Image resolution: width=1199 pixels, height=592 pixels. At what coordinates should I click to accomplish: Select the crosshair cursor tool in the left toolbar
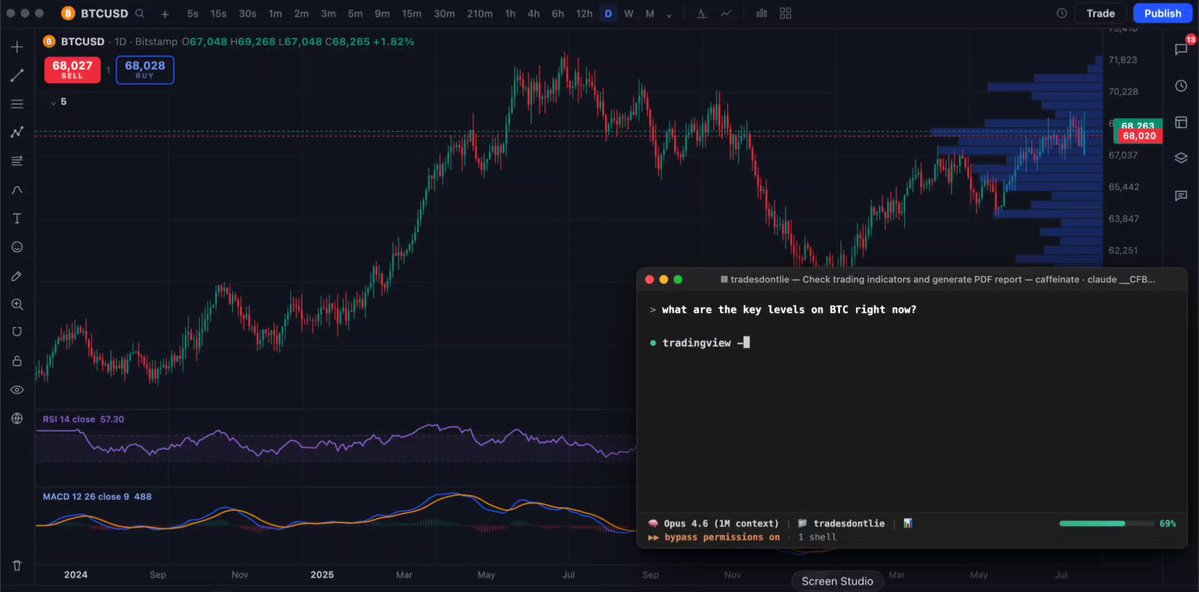tap(17, 47)
